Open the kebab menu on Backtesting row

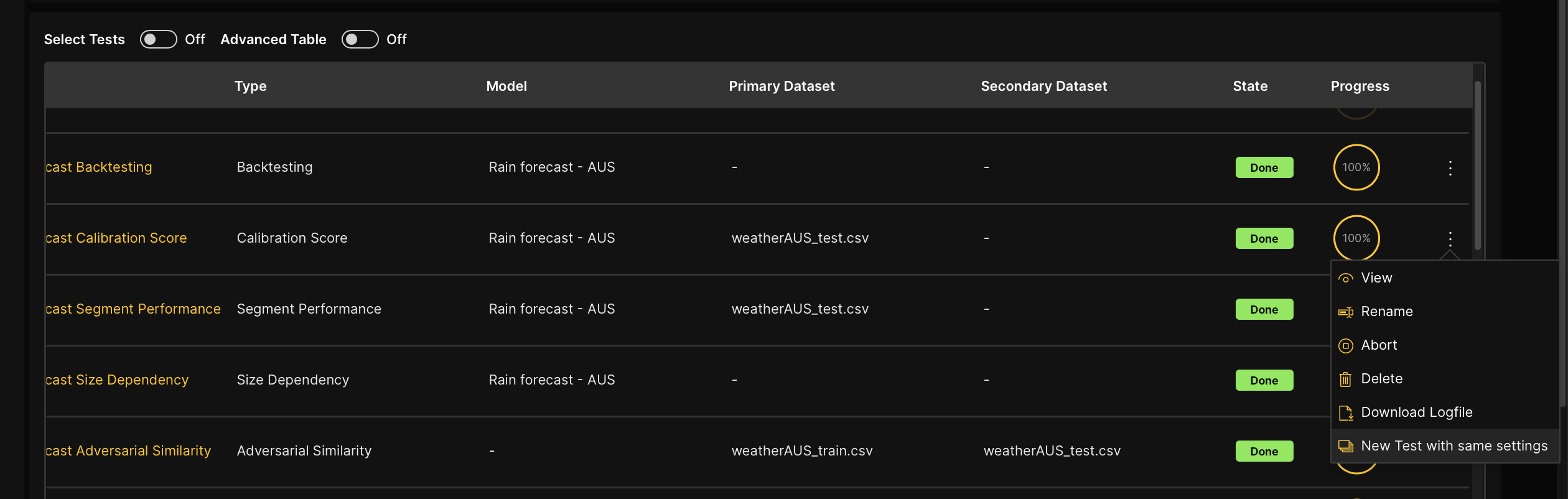click(1450, 167)
